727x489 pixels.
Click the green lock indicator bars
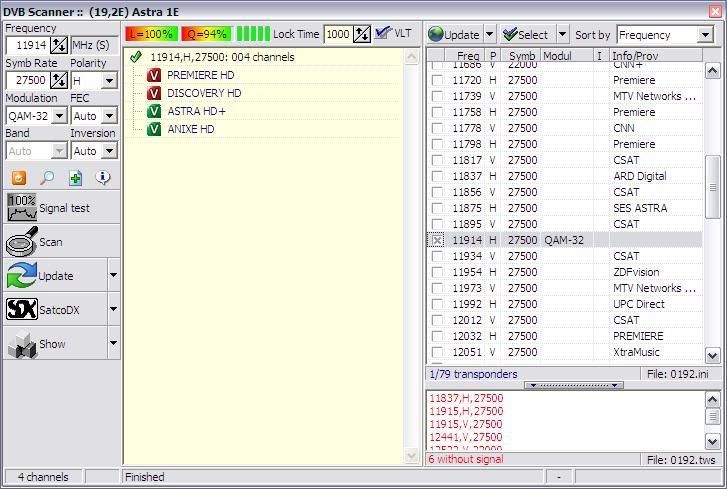[x=253, y=34]
